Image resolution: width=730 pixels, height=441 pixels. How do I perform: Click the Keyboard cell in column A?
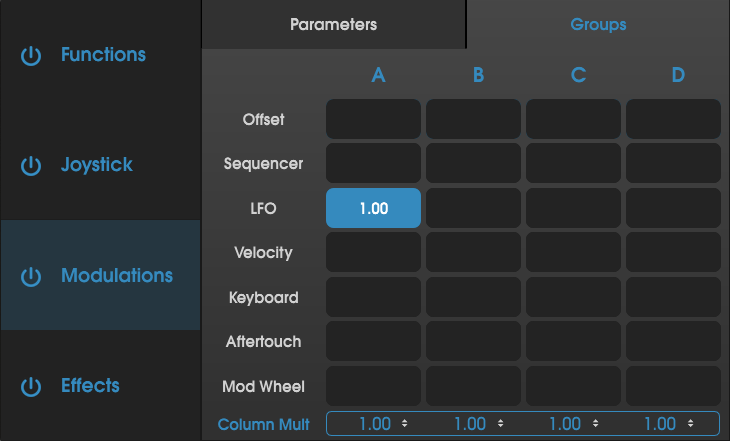[373, 297]
